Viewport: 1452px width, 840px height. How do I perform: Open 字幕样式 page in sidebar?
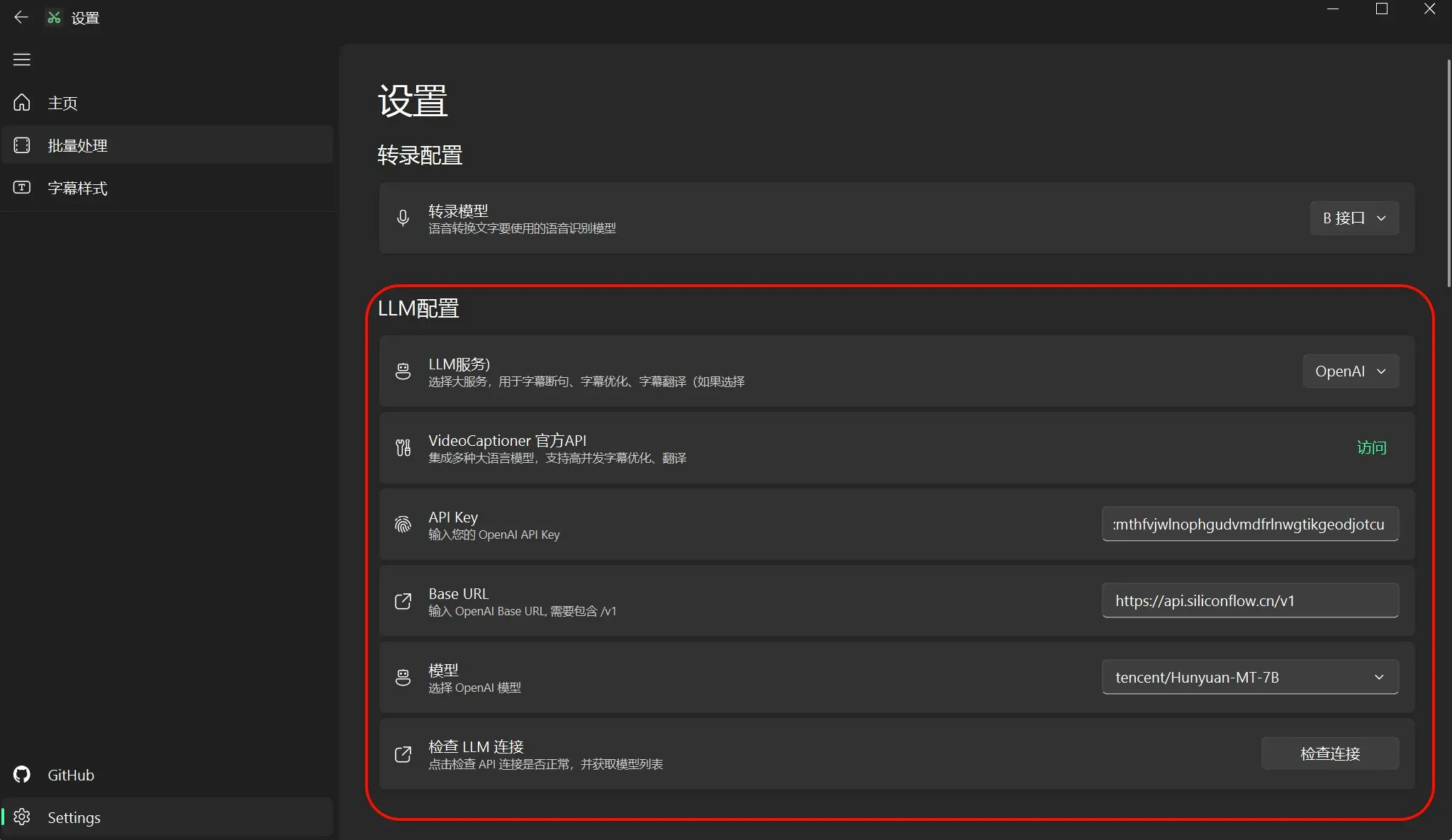click(77, 189)
